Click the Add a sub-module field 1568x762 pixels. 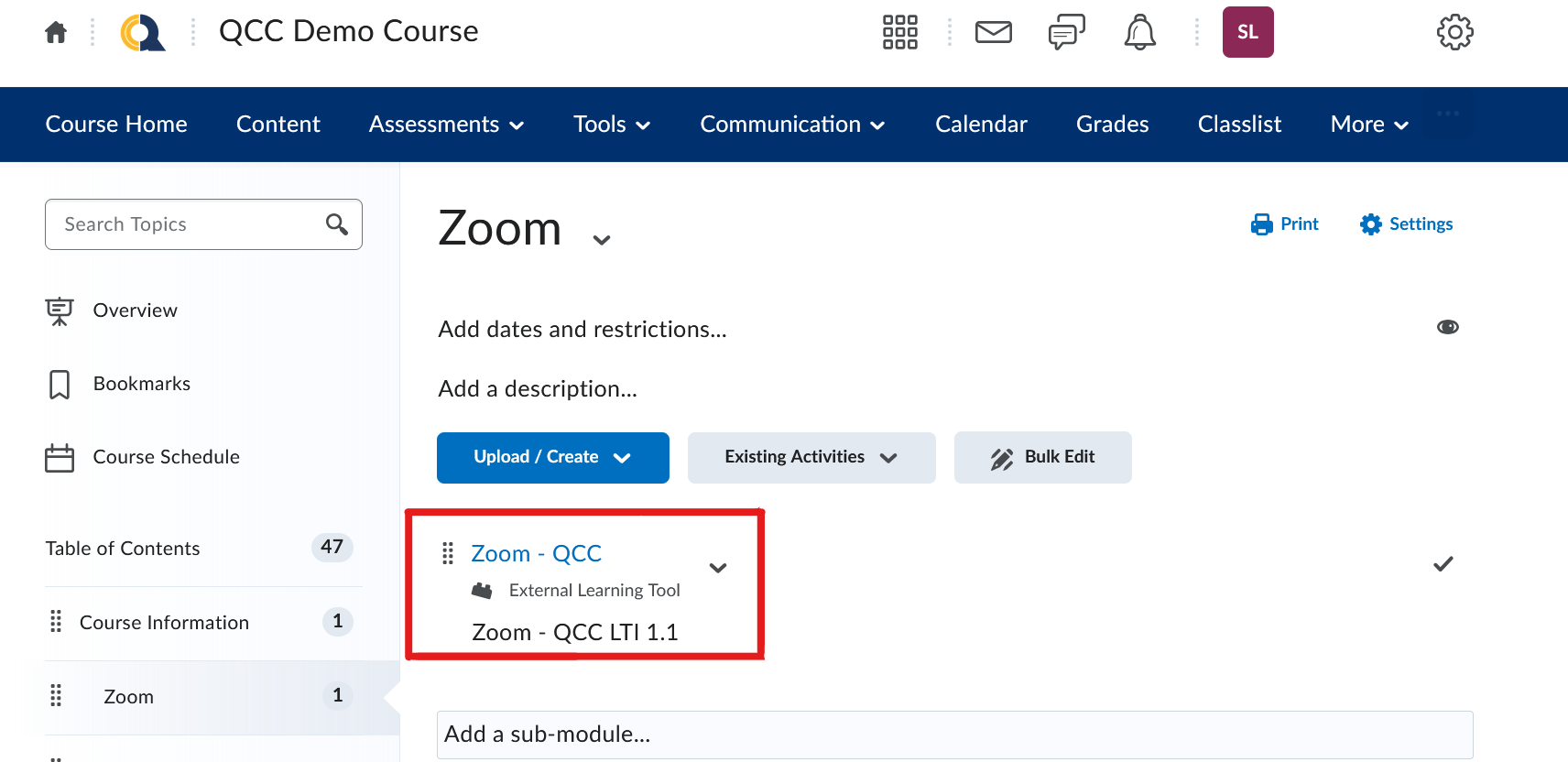(x=955, y=735)
